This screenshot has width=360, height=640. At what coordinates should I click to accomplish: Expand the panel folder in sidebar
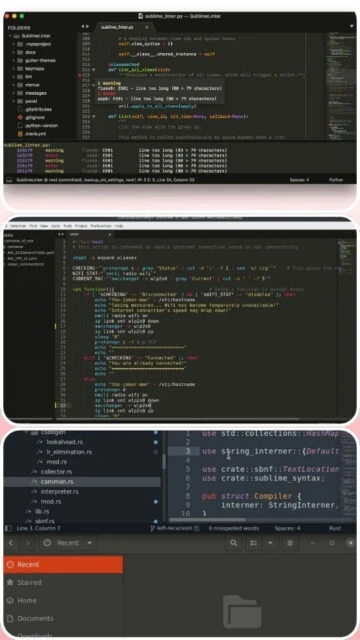[14, 101]
